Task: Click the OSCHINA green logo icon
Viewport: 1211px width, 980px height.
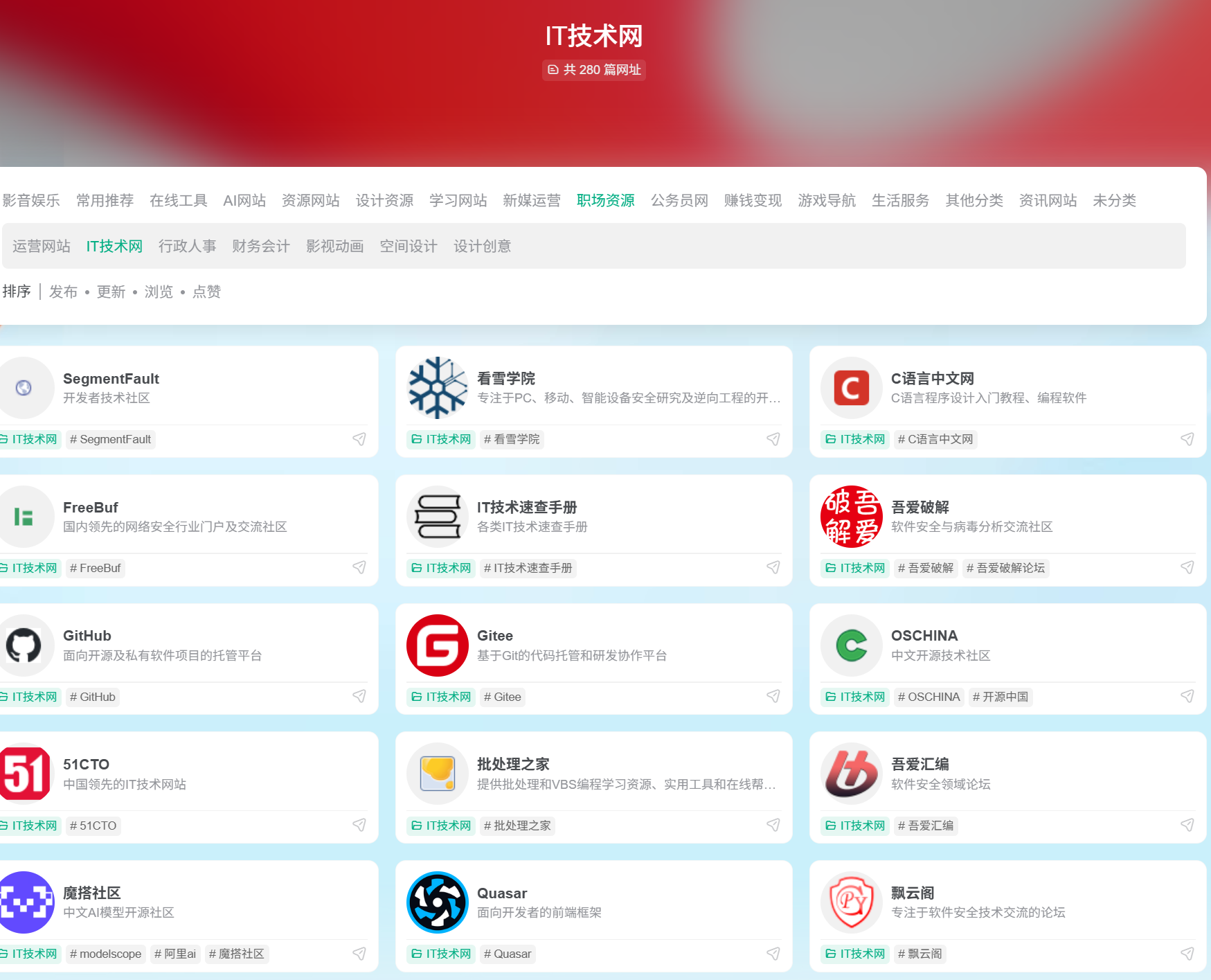Action: (x=851, y=645)
